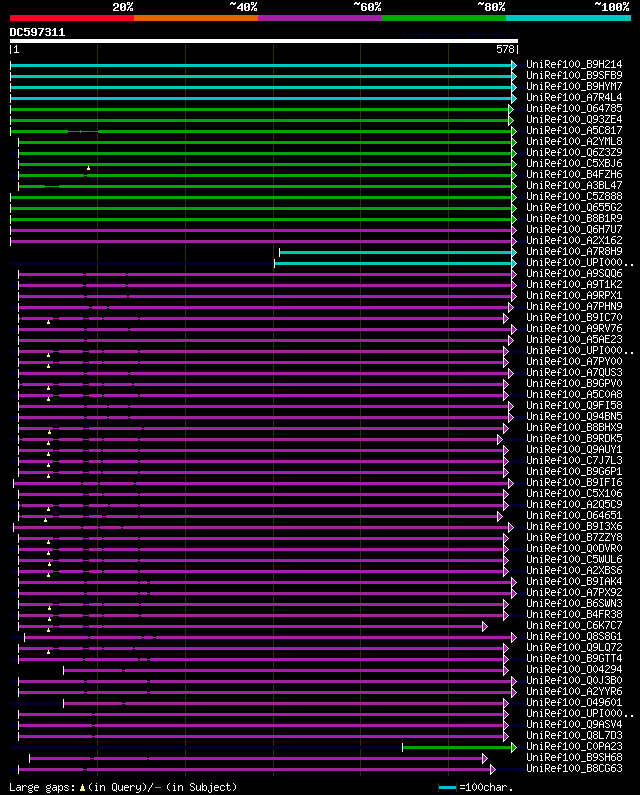The width and height of the screenshot is (640, 795).
Task: Click the purple arrowhead of O64651 bar
Action: point(500,517)
